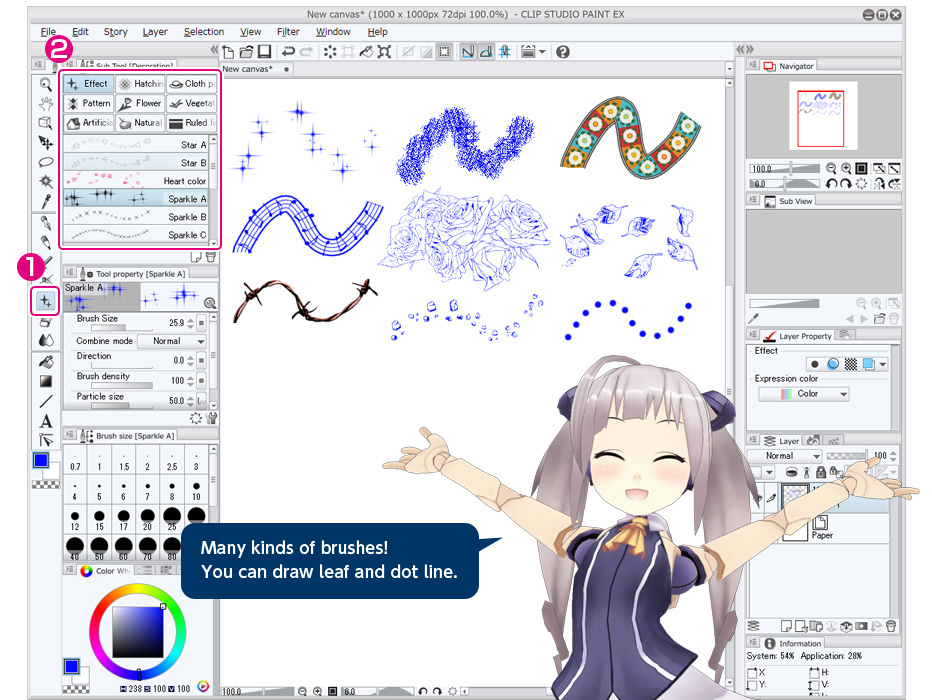
Task: Open the Filter menu
Action: [288, 32]
